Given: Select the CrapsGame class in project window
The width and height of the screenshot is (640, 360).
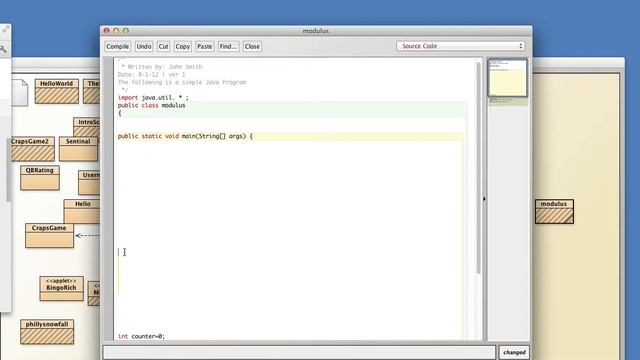Looking at the screenshot, I should point(49,236).
